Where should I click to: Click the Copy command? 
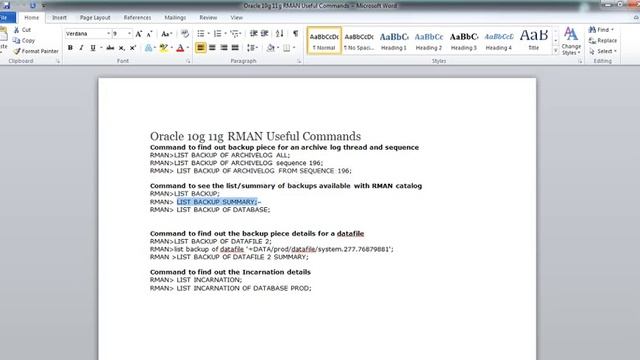[24, 40]
